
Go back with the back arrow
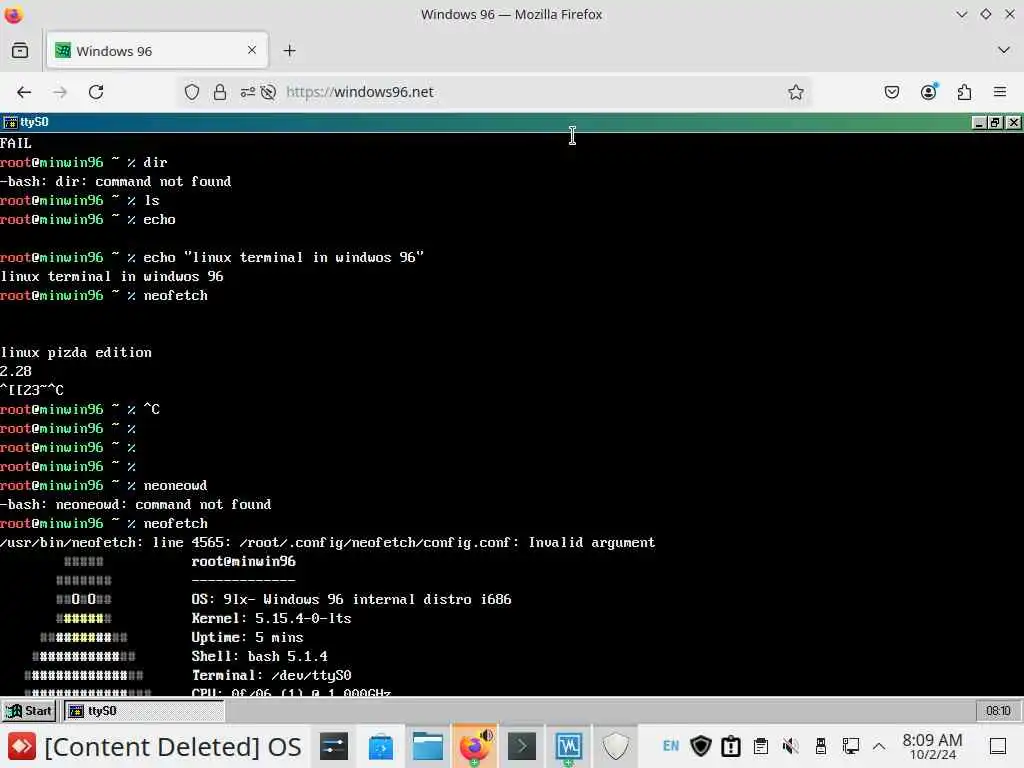pyautogui.click(x=24, y=92)
